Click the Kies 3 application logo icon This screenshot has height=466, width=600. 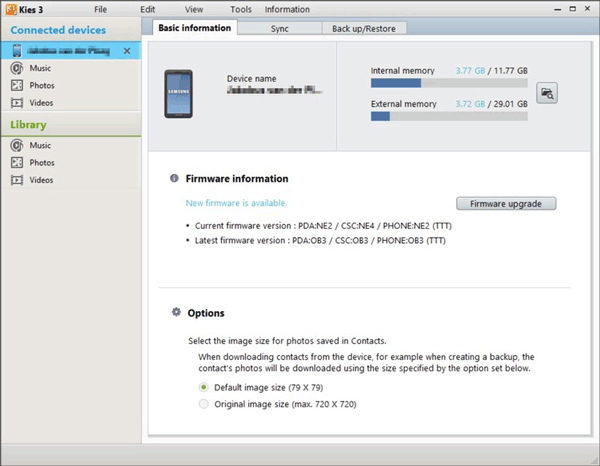coord(11,9)
